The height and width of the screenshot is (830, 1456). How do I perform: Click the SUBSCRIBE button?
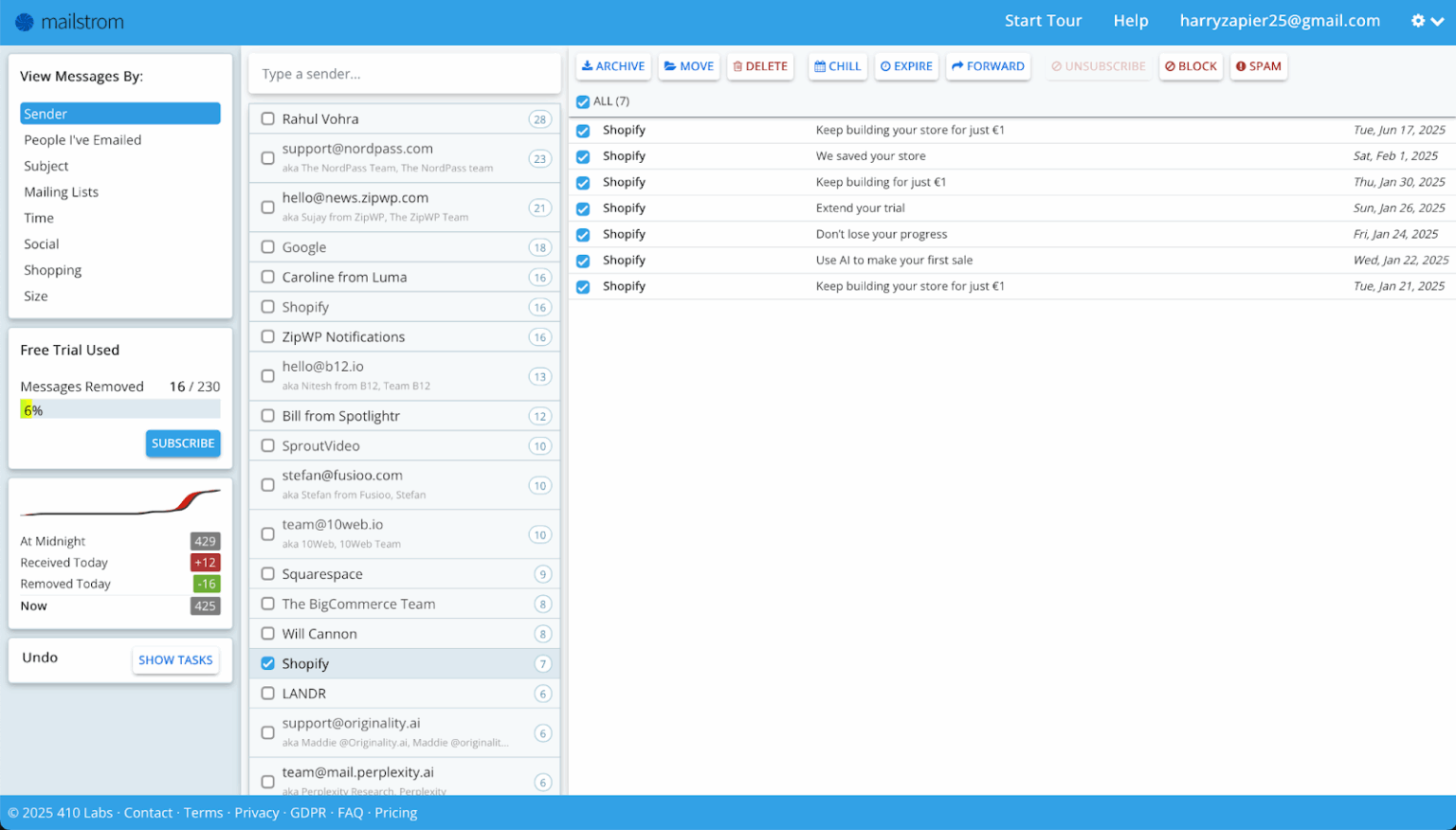coord(182,442)
